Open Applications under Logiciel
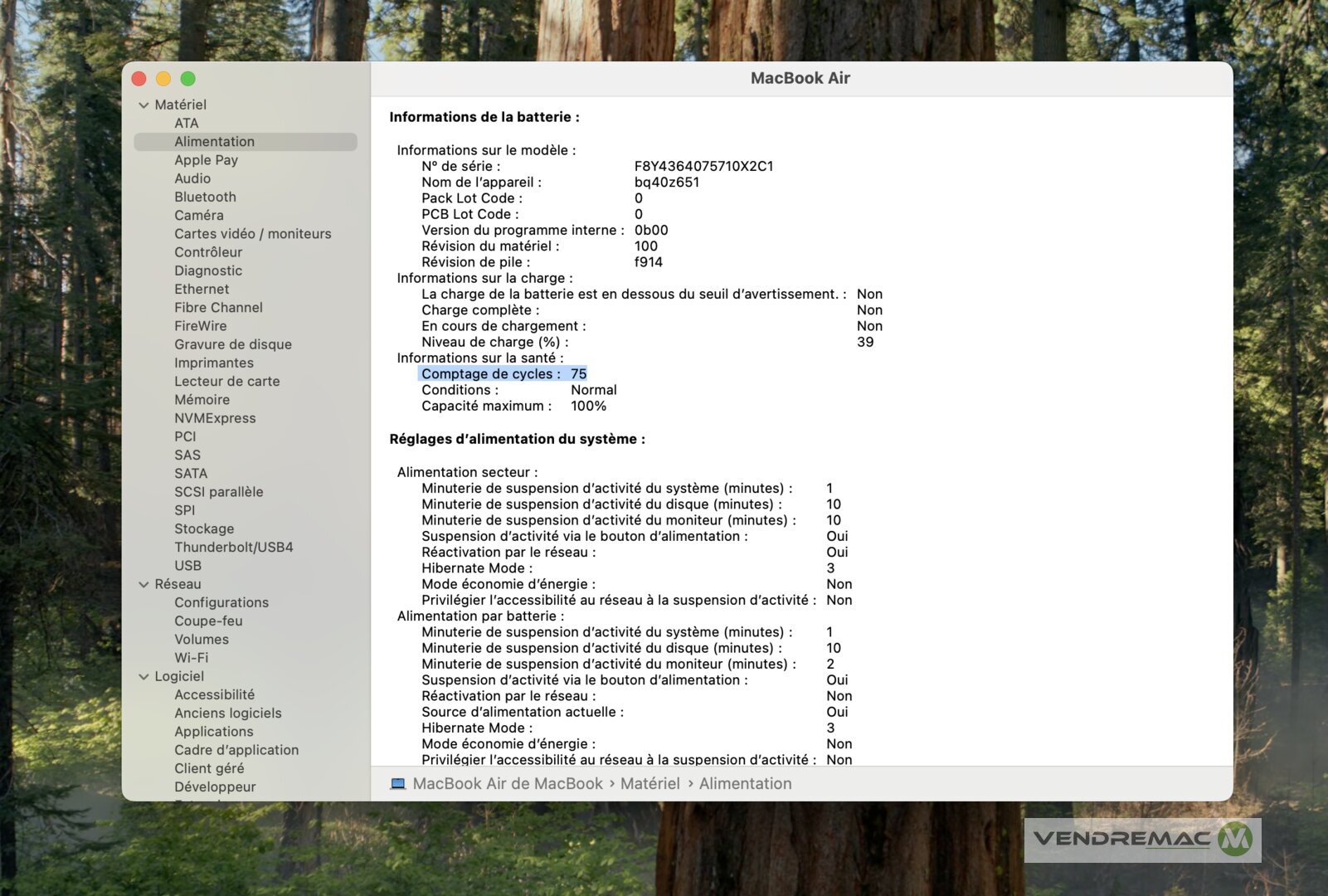 click(x=213, y=732)
